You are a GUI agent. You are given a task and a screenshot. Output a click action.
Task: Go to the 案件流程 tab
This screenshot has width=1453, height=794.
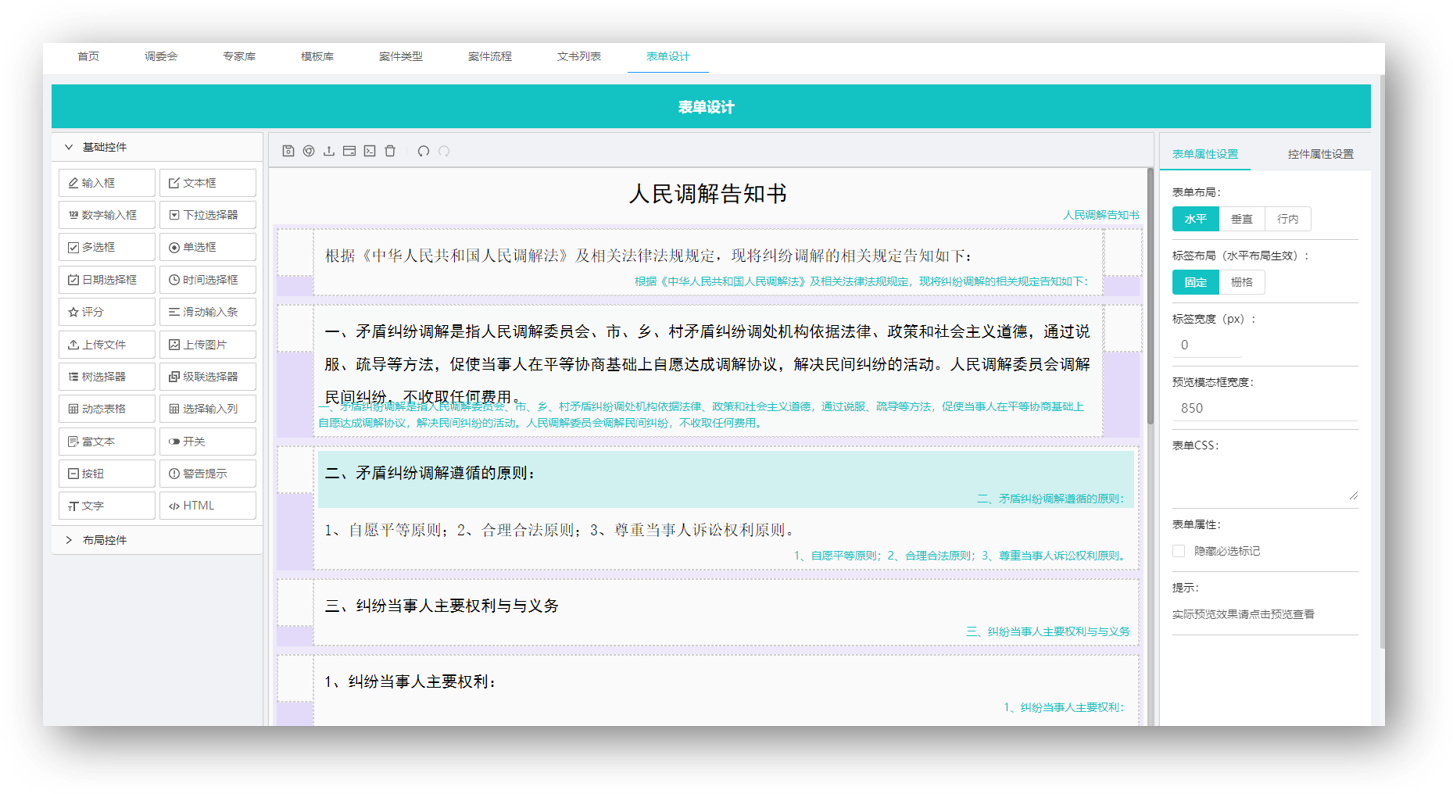tap(490, 57)
